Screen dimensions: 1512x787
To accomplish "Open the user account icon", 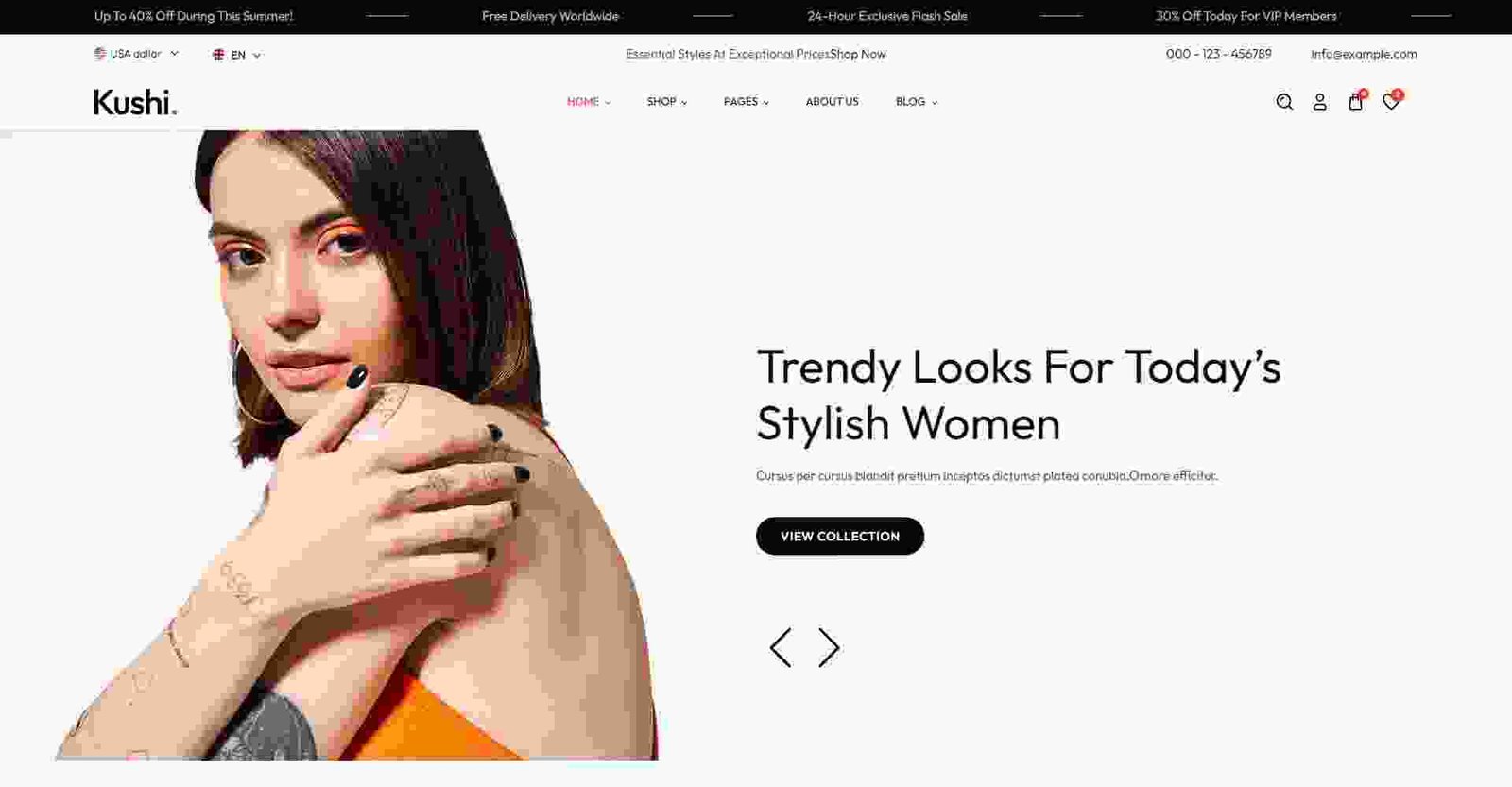I will point(1320,102).
